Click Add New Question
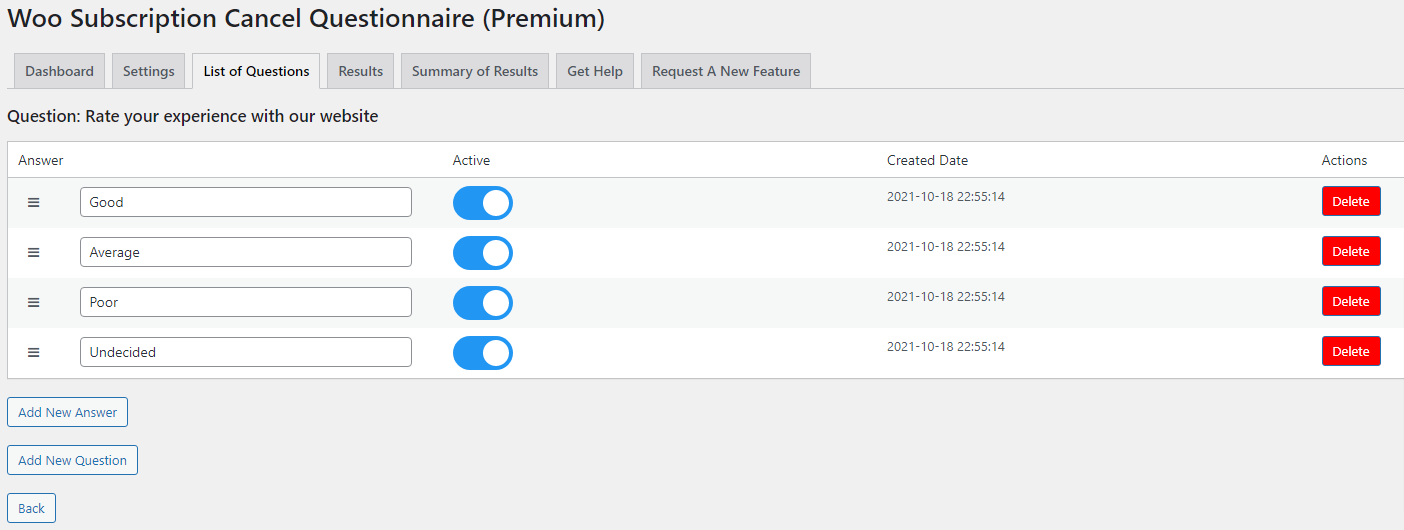 72,460
